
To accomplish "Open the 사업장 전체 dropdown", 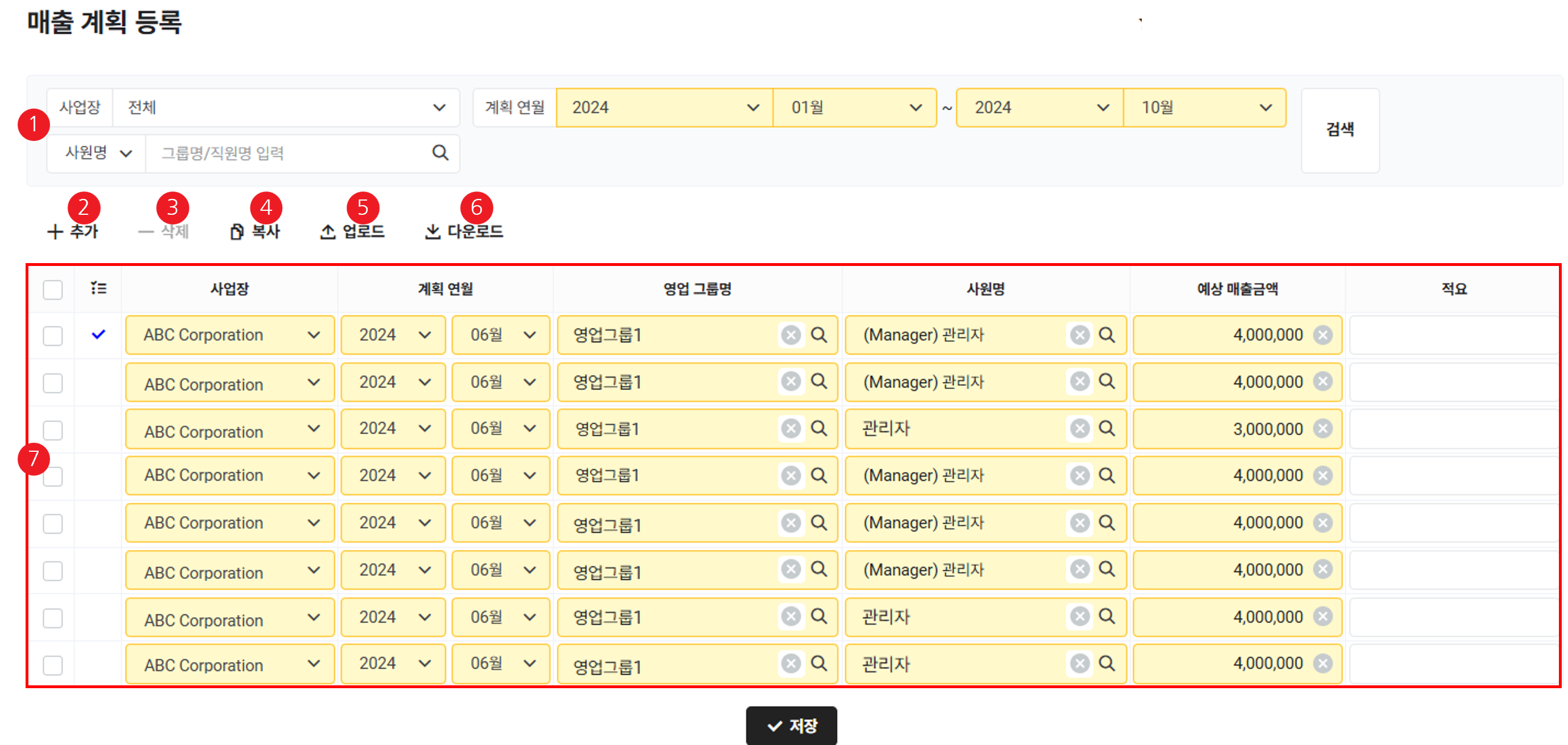I will pos(285,108).
